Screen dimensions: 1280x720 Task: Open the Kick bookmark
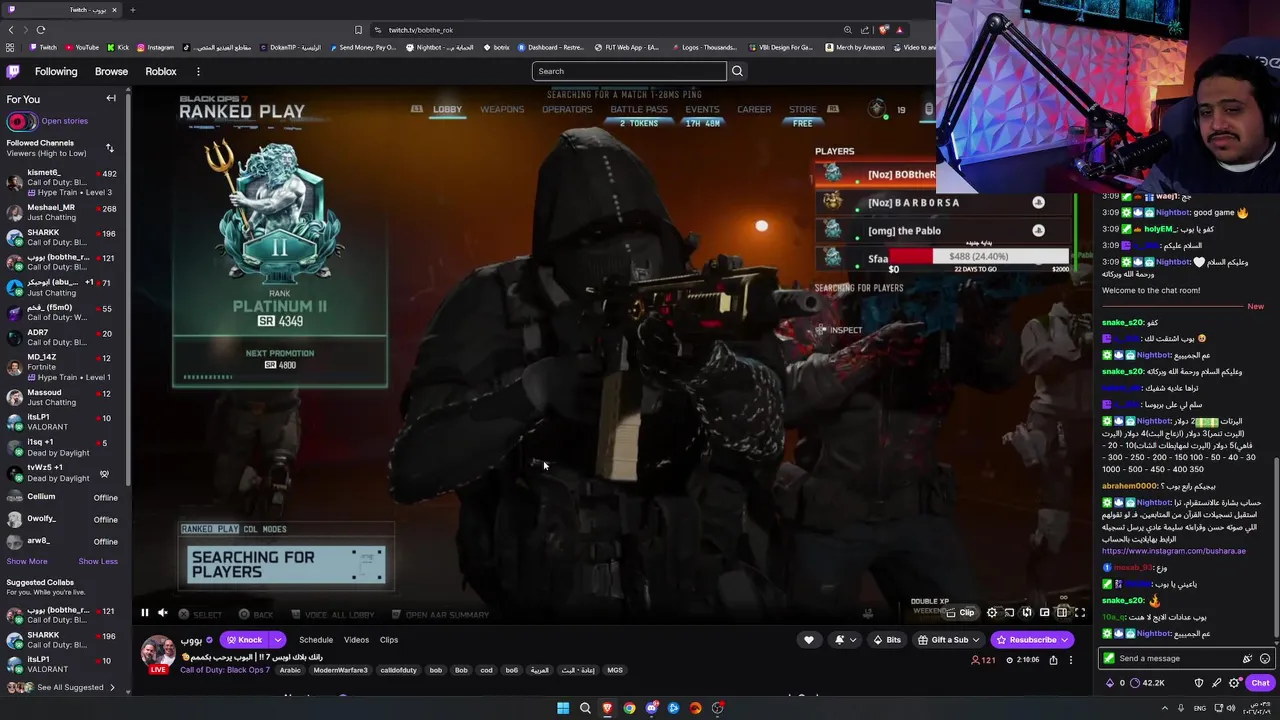click(x=118, y=47)
